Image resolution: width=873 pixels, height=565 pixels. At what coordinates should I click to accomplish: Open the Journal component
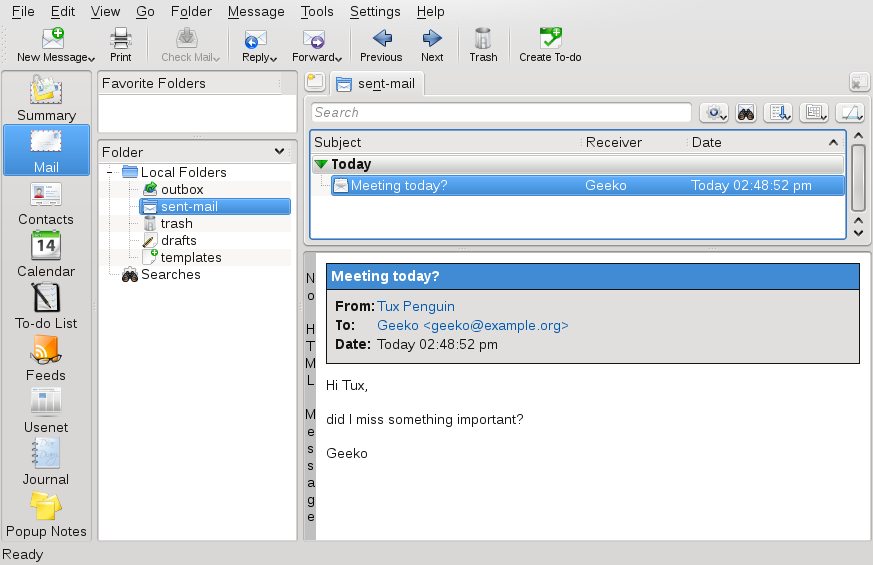(x=46, y=463)
